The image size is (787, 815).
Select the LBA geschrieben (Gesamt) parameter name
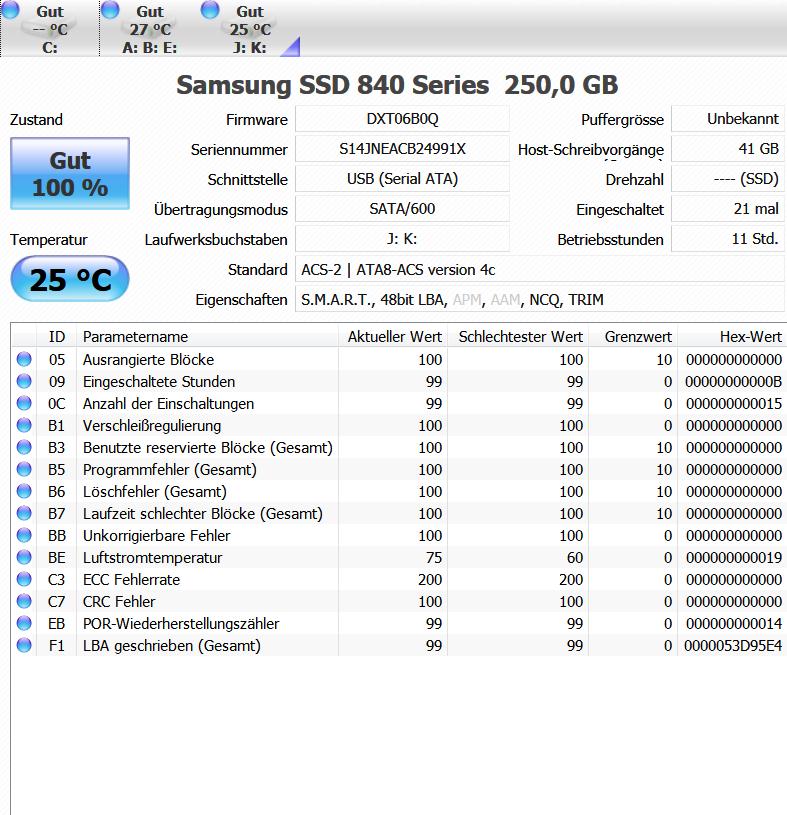coord(172,646)
